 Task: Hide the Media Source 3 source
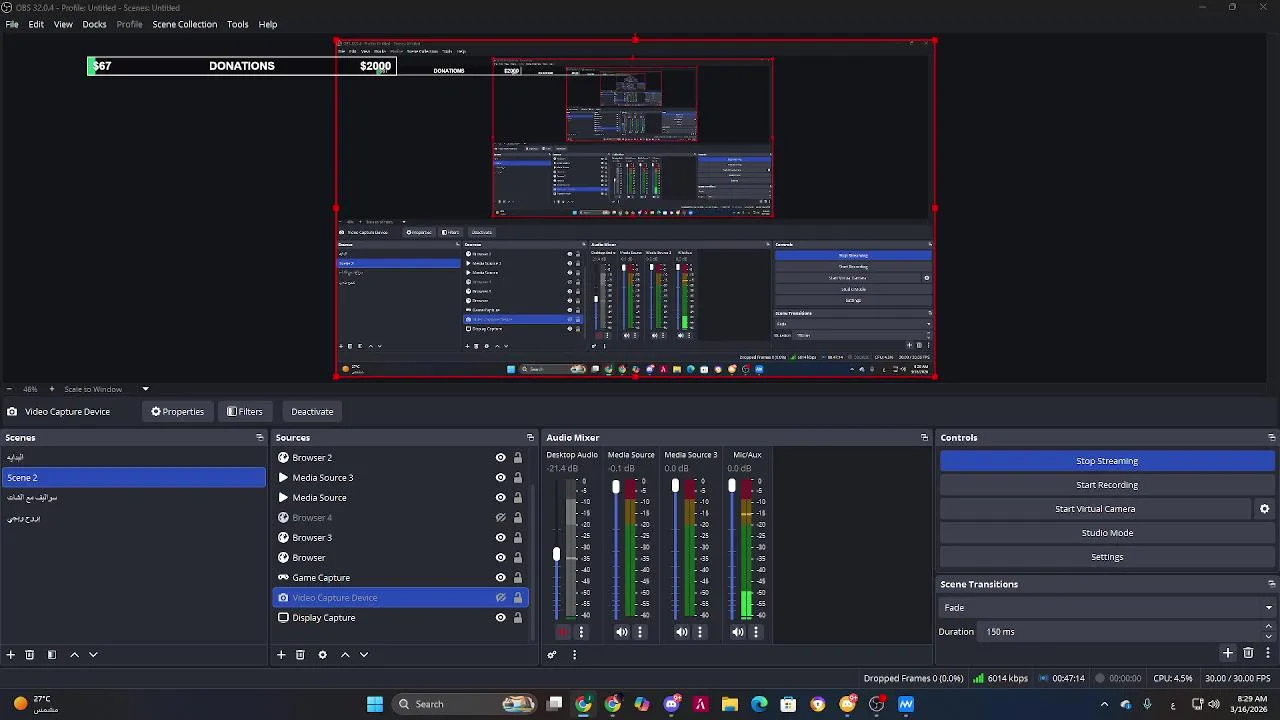coord(500,478)
